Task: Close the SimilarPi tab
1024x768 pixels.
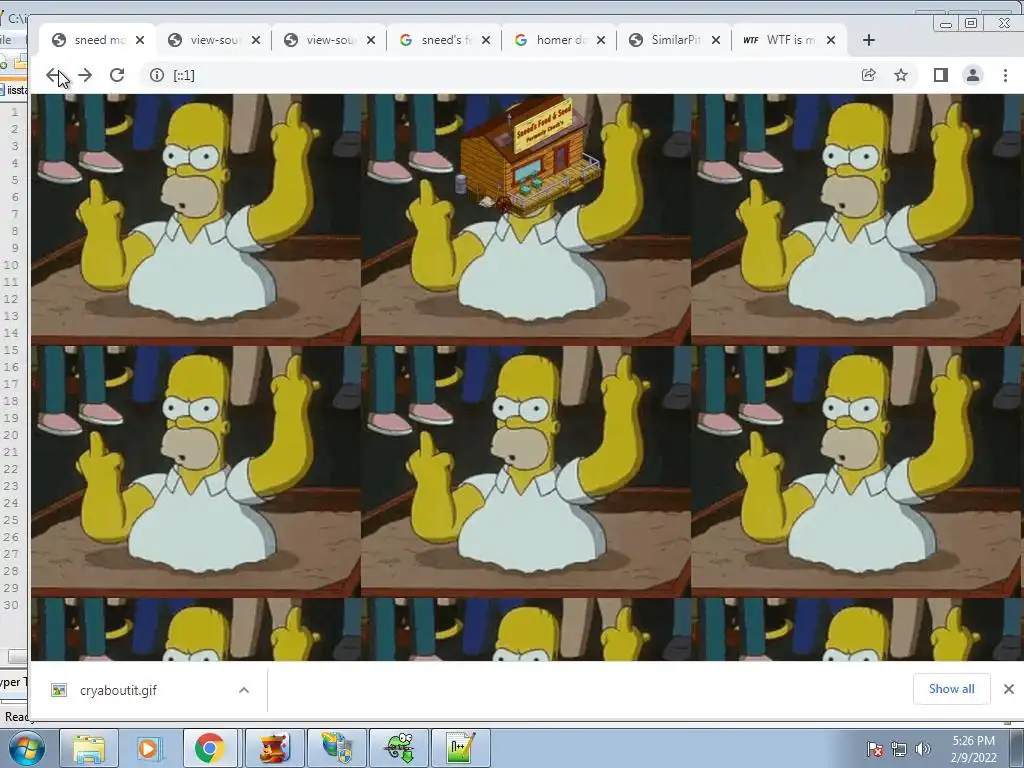Action: pyautogui.click(x=716, y=40)
